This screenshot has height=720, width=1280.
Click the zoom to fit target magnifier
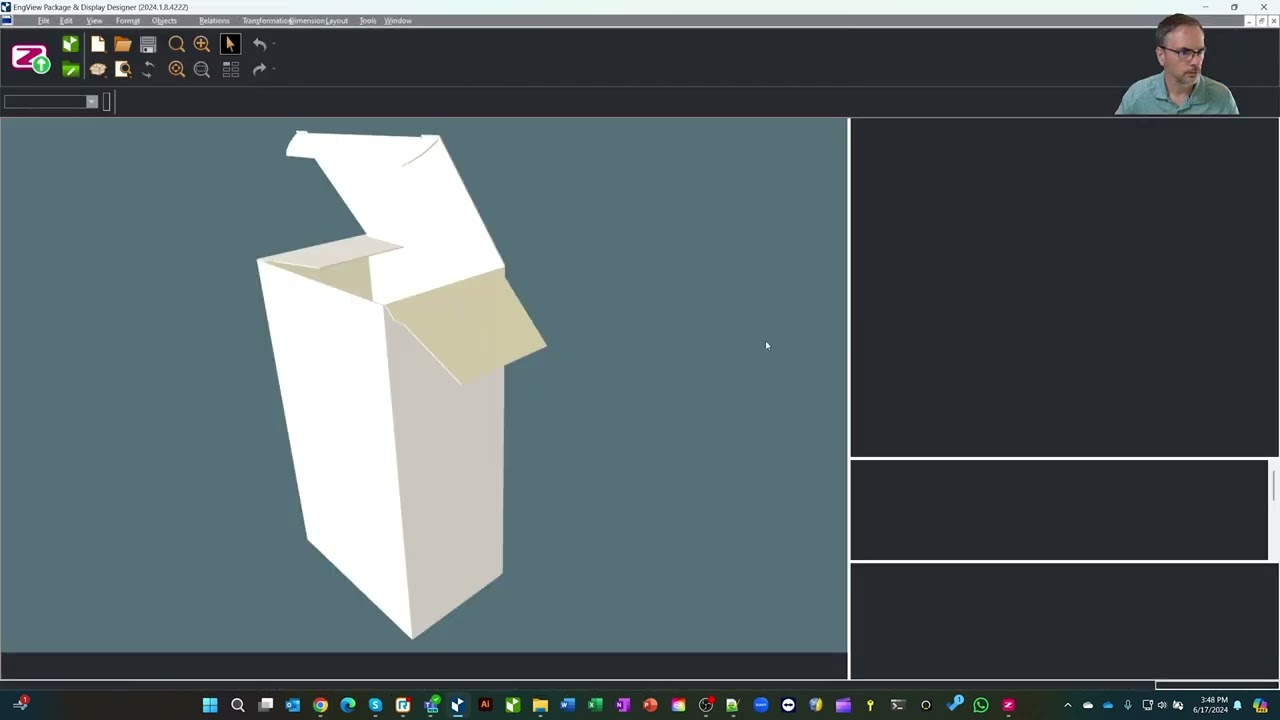click(x=176, y=69)
